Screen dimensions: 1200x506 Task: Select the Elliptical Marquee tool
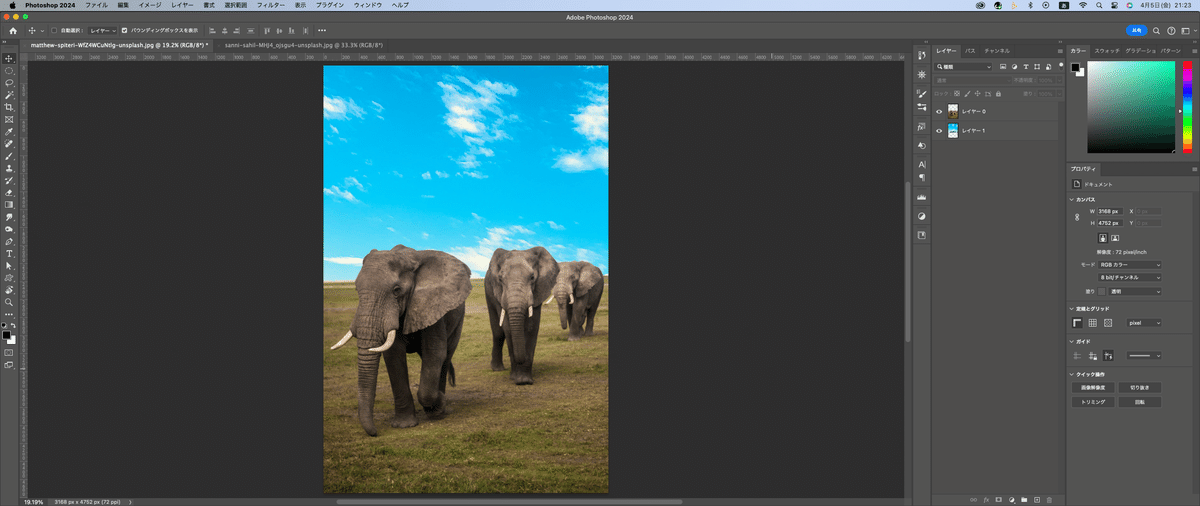pyautogui.click(x=9, y=71)
